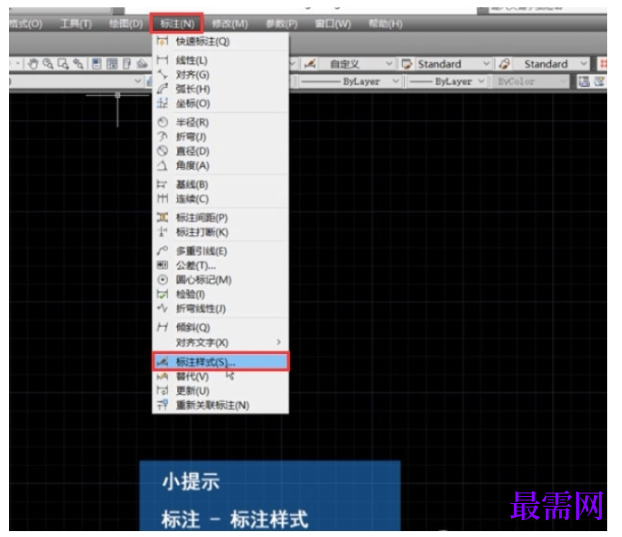Open the 标注(N) dimension menu
This screenshot has width=622, height=537.
coord(177,24)
